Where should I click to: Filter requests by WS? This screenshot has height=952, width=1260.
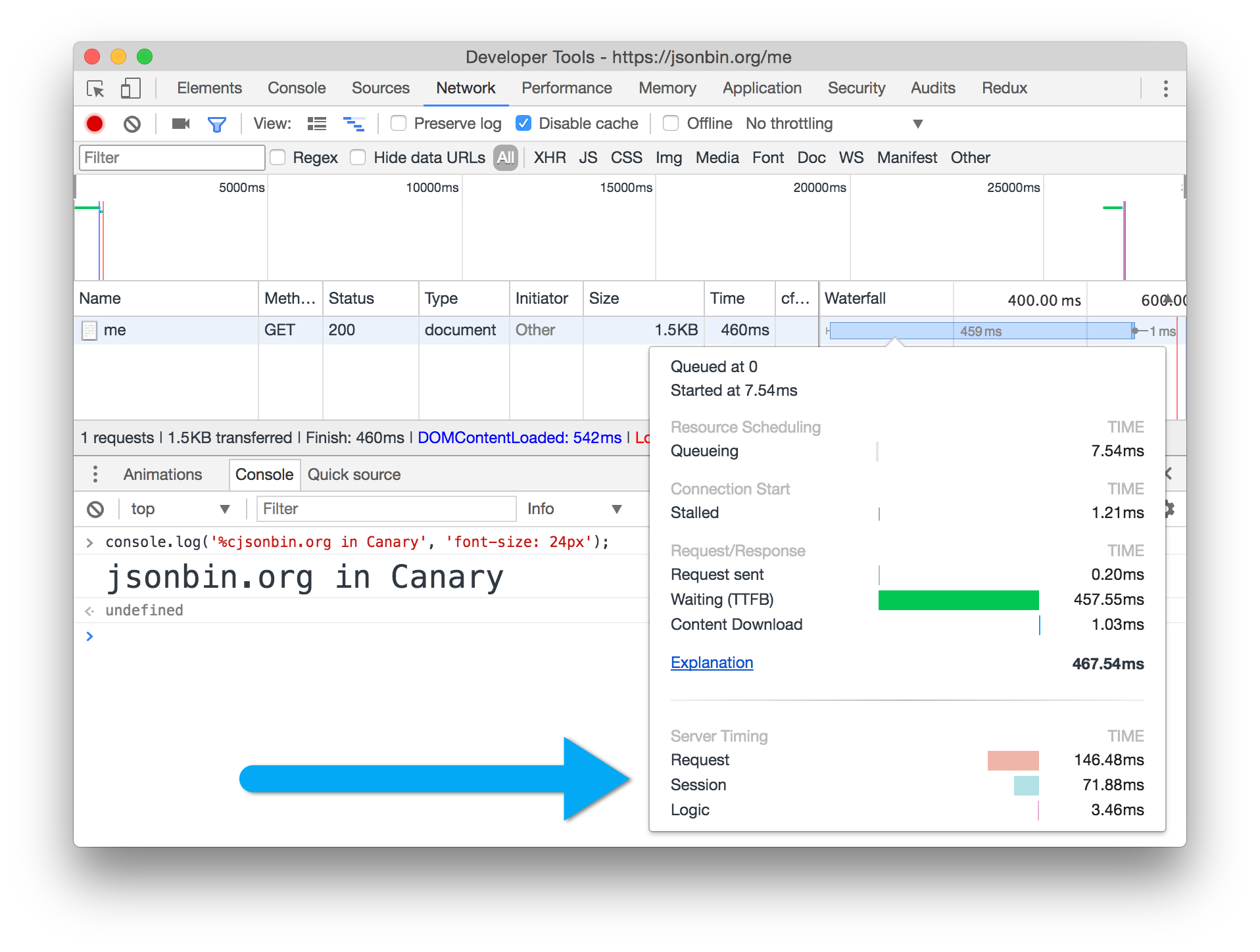tap(851, 158)
